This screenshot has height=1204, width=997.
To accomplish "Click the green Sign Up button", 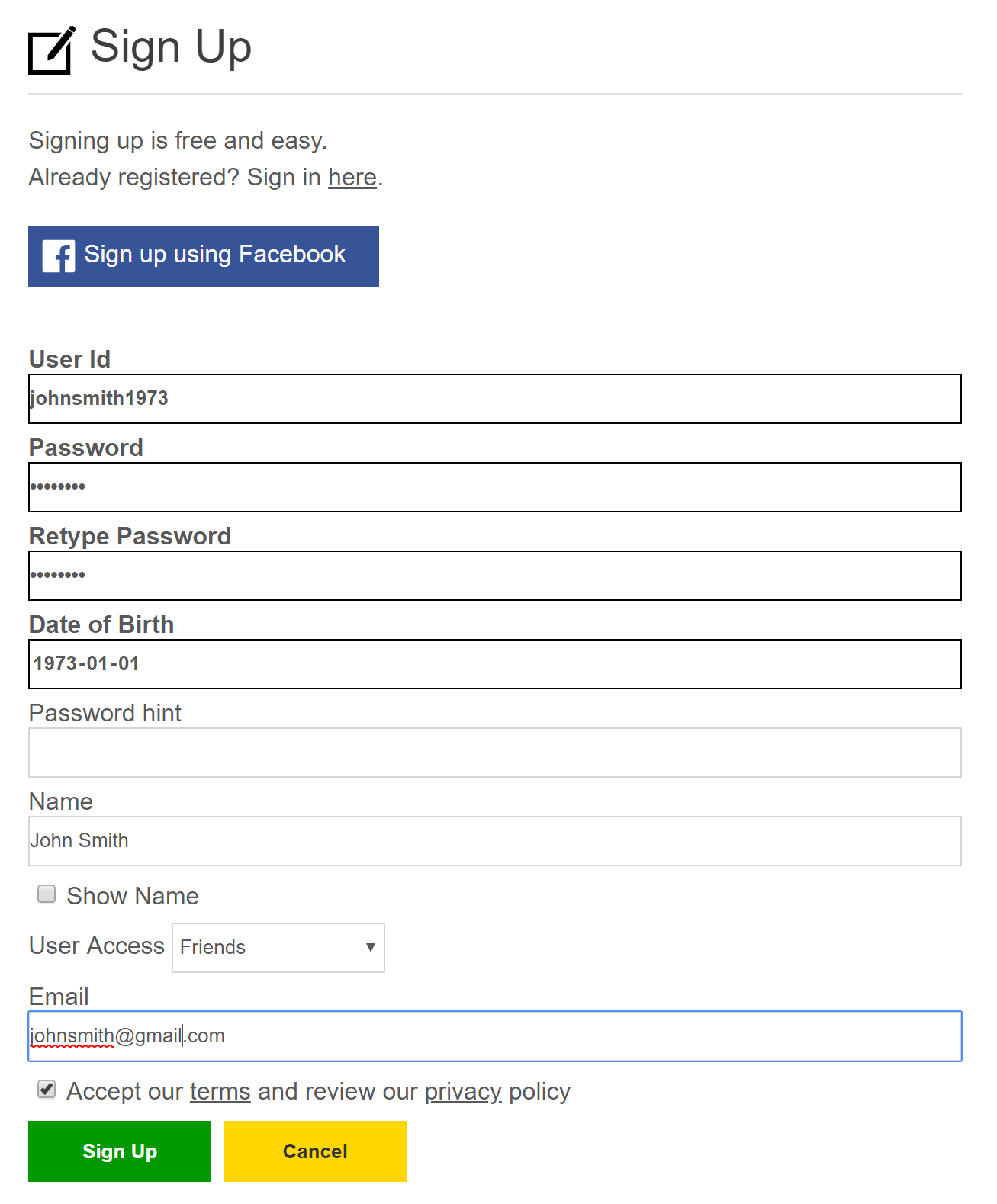I will pos(120,1151).
